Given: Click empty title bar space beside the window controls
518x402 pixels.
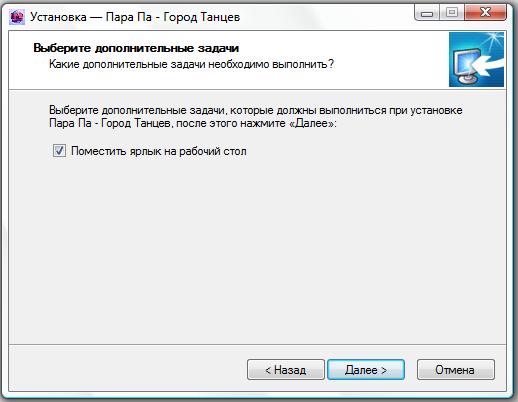Looking at the screenshot, I should tap(327, 17).
